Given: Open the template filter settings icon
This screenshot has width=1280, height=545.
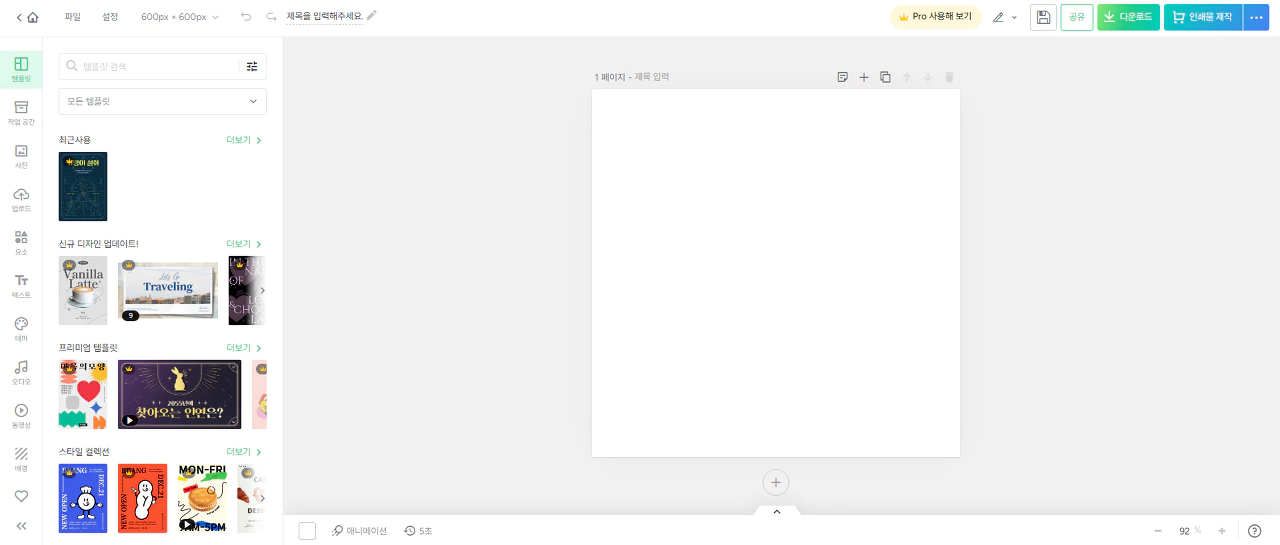Looking at the screenshot, I should 252,66.
